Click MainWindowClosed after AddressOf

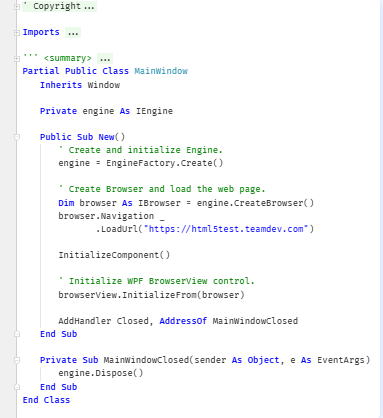255,321
